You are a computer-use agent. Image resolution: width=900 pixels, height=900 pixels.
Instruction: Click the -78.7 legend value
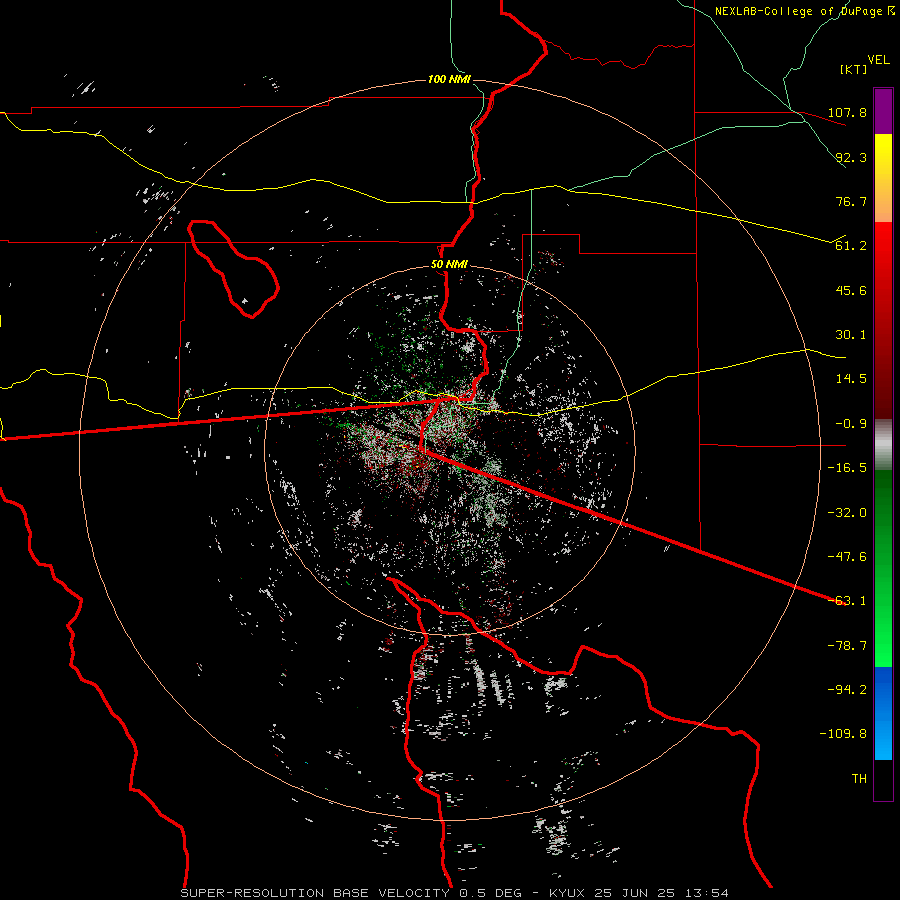pyautogui.click(x=847, y=646)
